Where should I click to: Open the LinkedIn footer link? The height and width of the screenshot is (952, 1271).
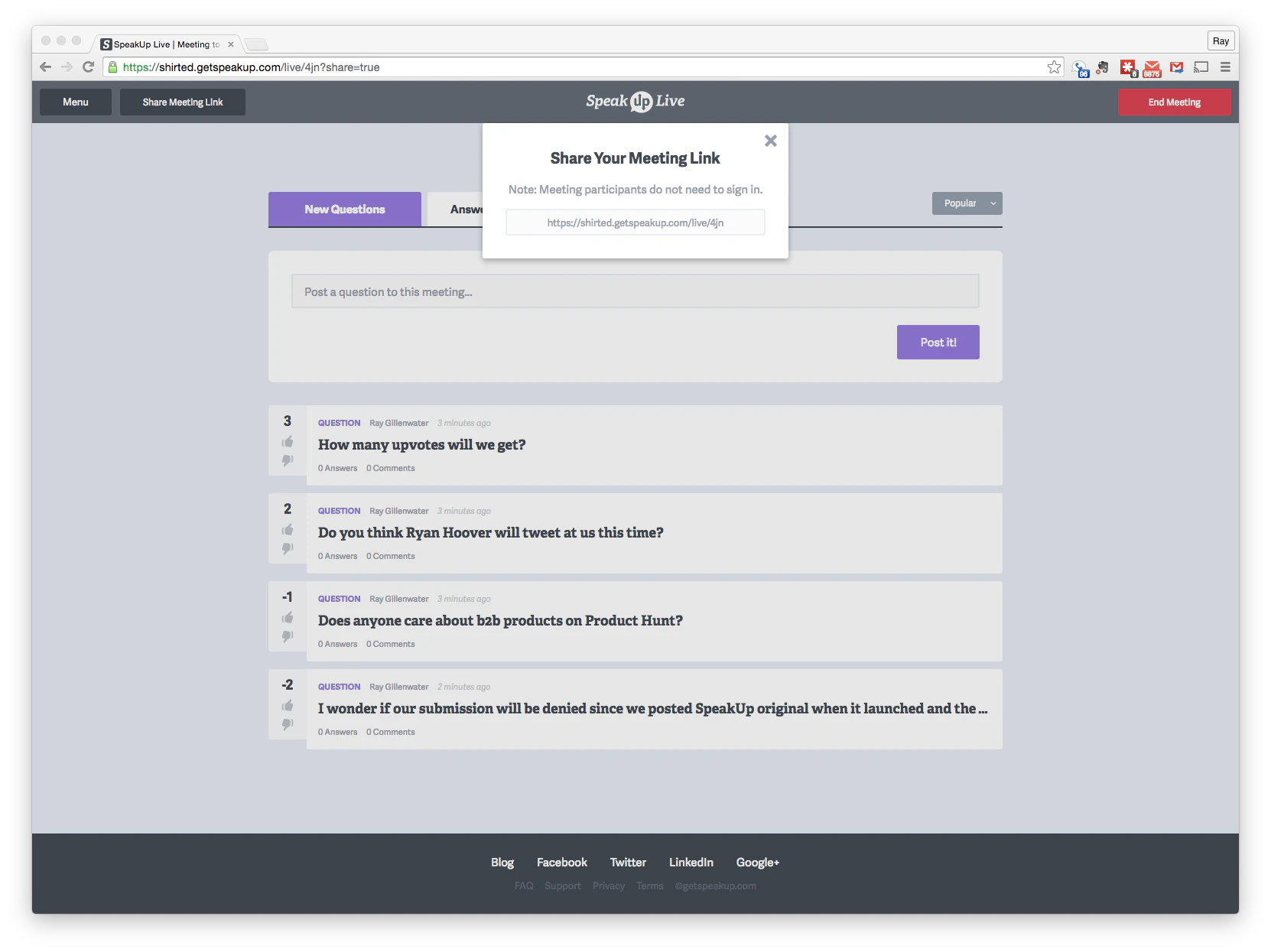coord(691,863)
